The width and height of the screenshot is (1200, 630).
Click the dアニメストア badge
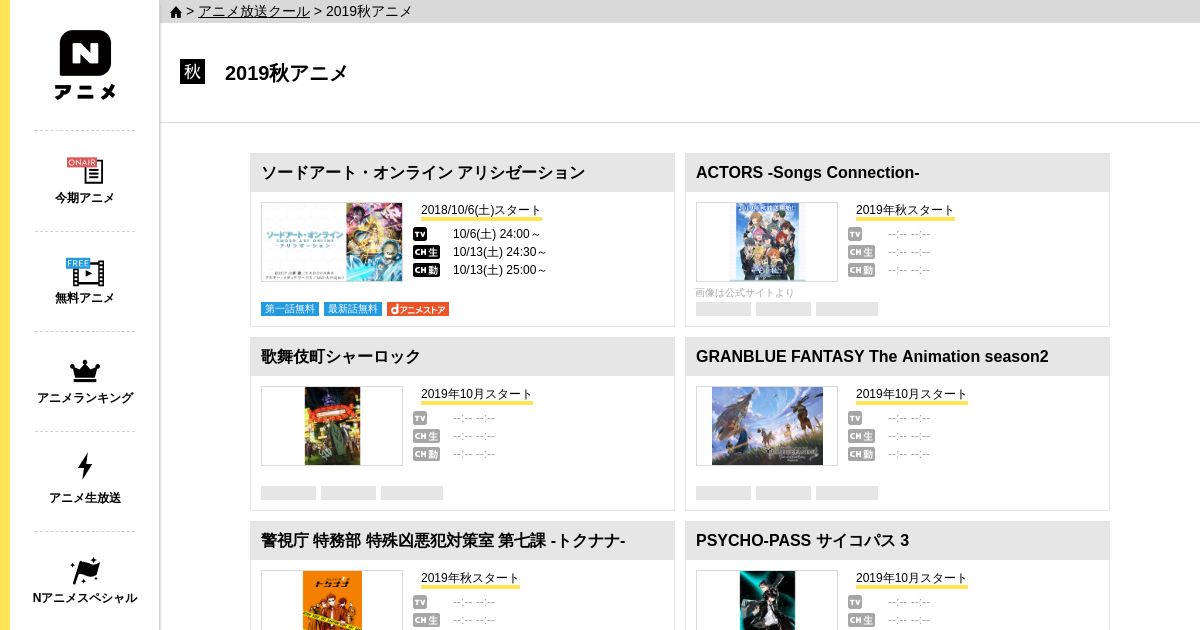[418, 309]
